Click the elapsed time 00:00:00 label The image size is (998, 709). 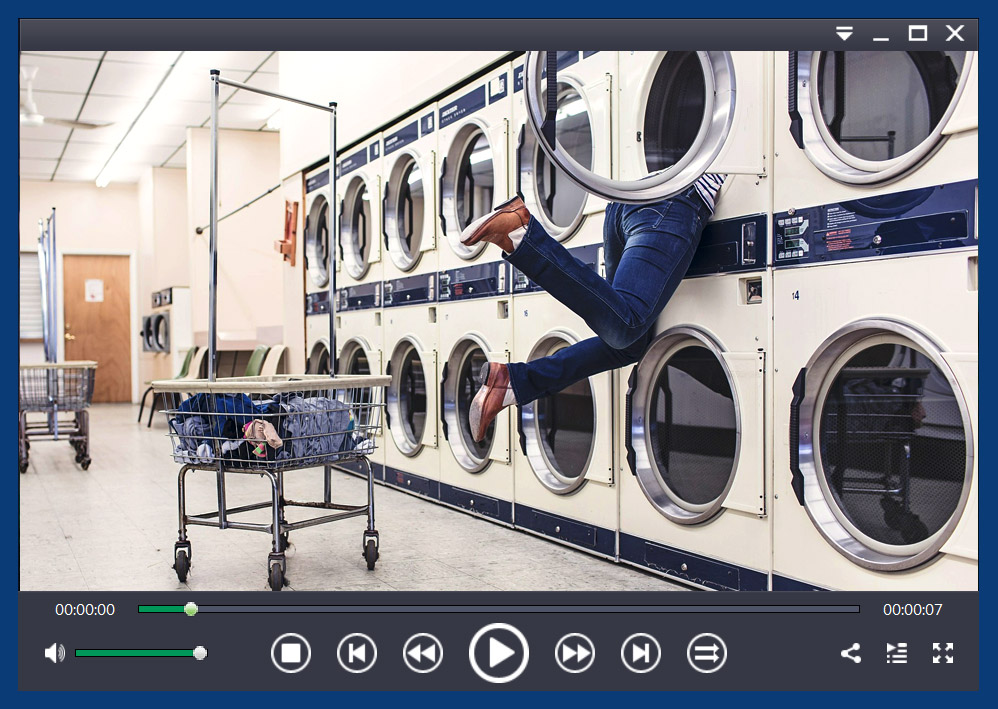coord(85,609)
